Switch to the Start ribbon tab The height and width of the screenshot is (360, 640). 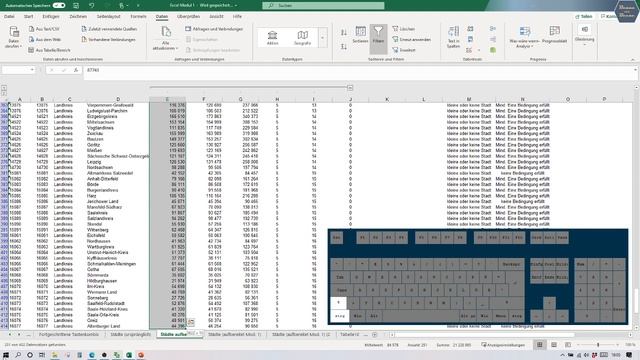pos(28,17)
